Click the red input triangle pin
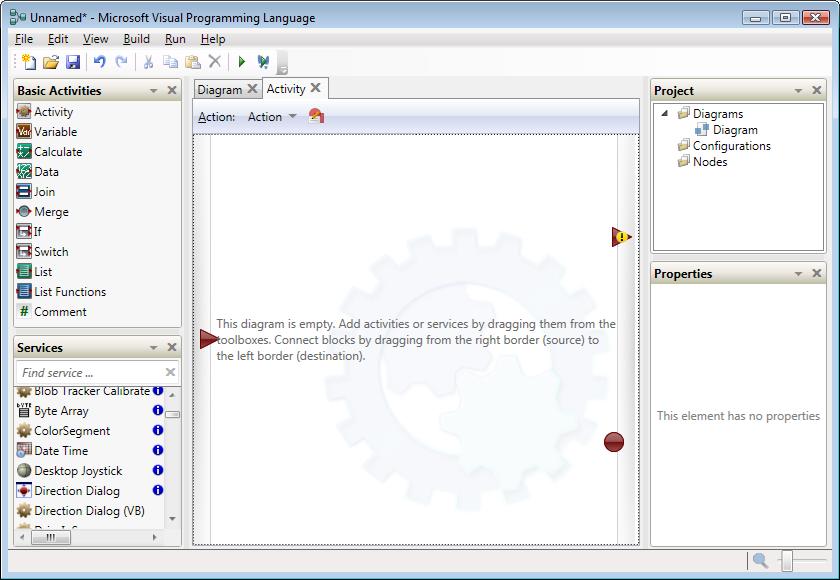Image resolution: width=840 pixels, height=580 pixels. [208, 339]
